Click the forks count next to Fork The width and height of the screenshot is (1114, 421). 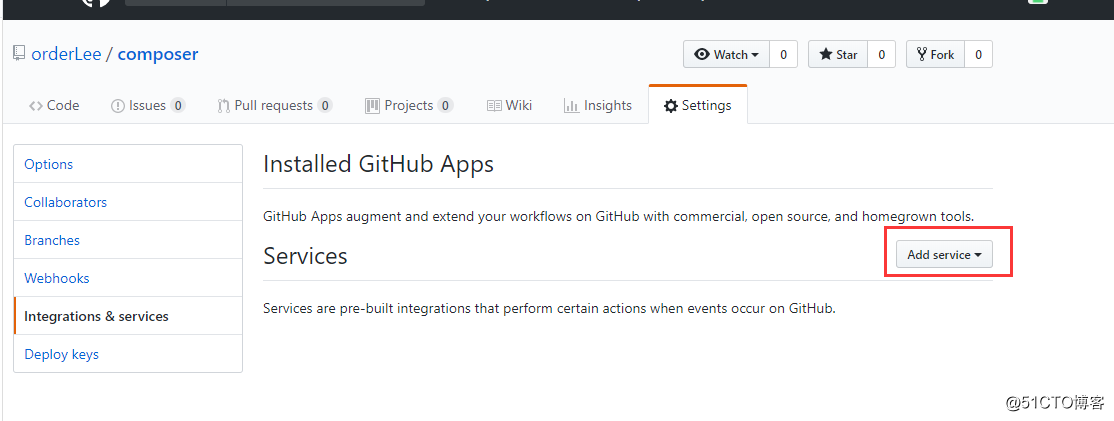tap(978, 54)
